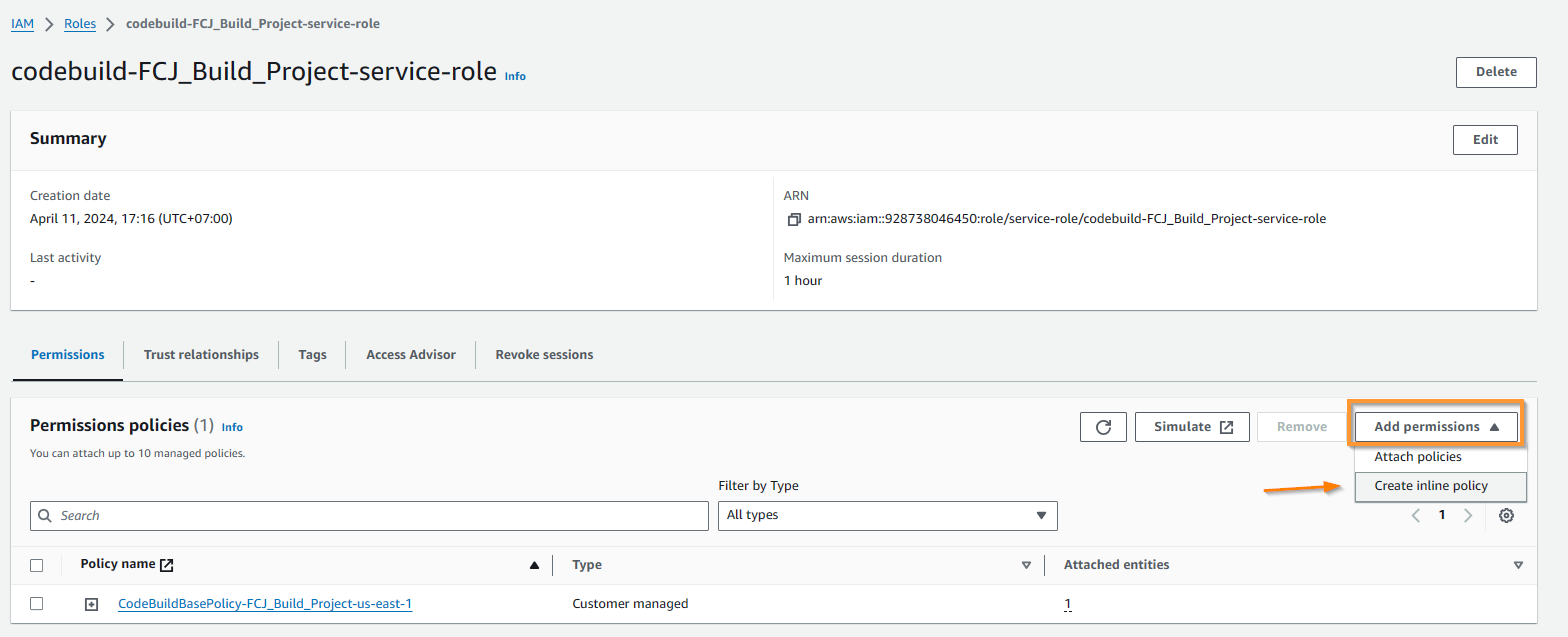1568x637 pixels.
Task: Go to the next policies page arrow
Action: [1468, 516]
